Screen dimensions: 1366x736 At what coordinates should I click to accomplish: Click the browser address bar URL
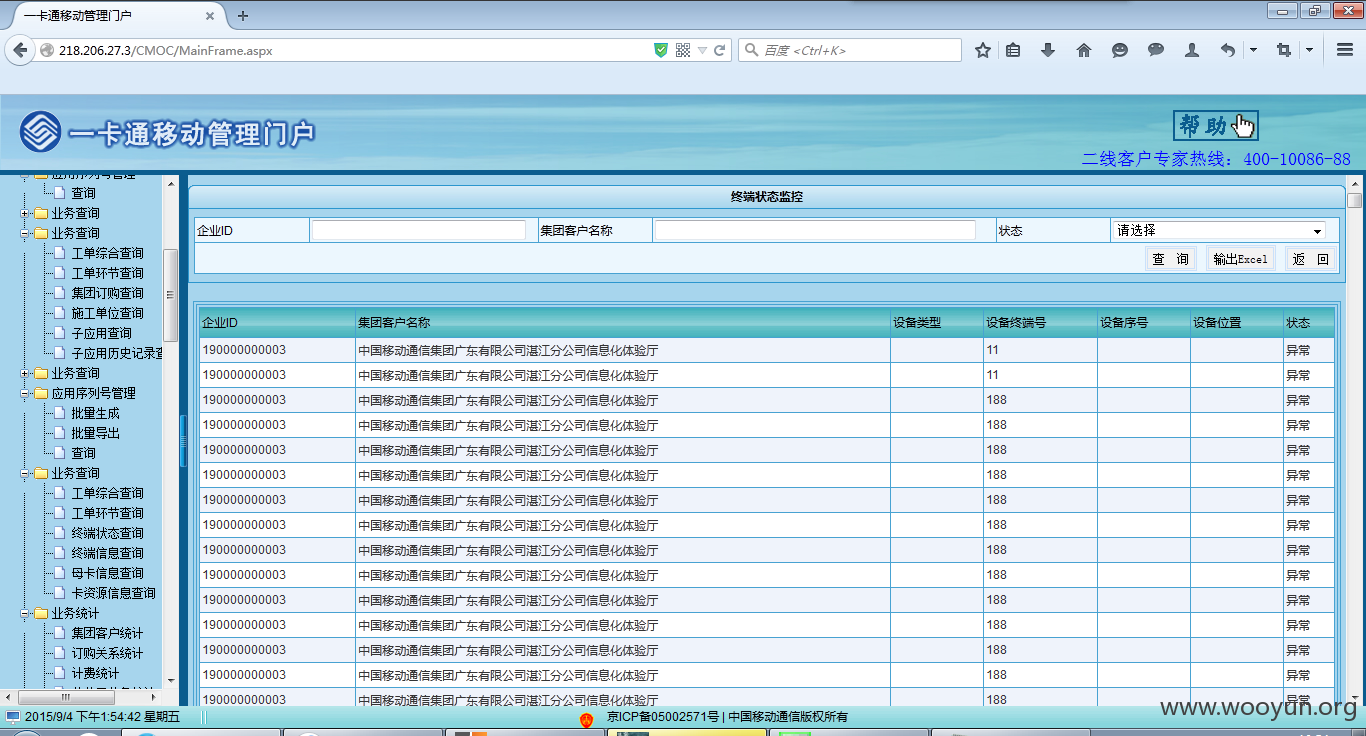pyautogui.click(x=166, y=50)
